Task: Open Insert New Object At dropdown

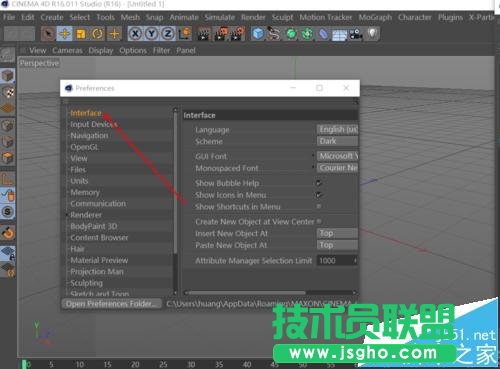Action: (337, 233)
